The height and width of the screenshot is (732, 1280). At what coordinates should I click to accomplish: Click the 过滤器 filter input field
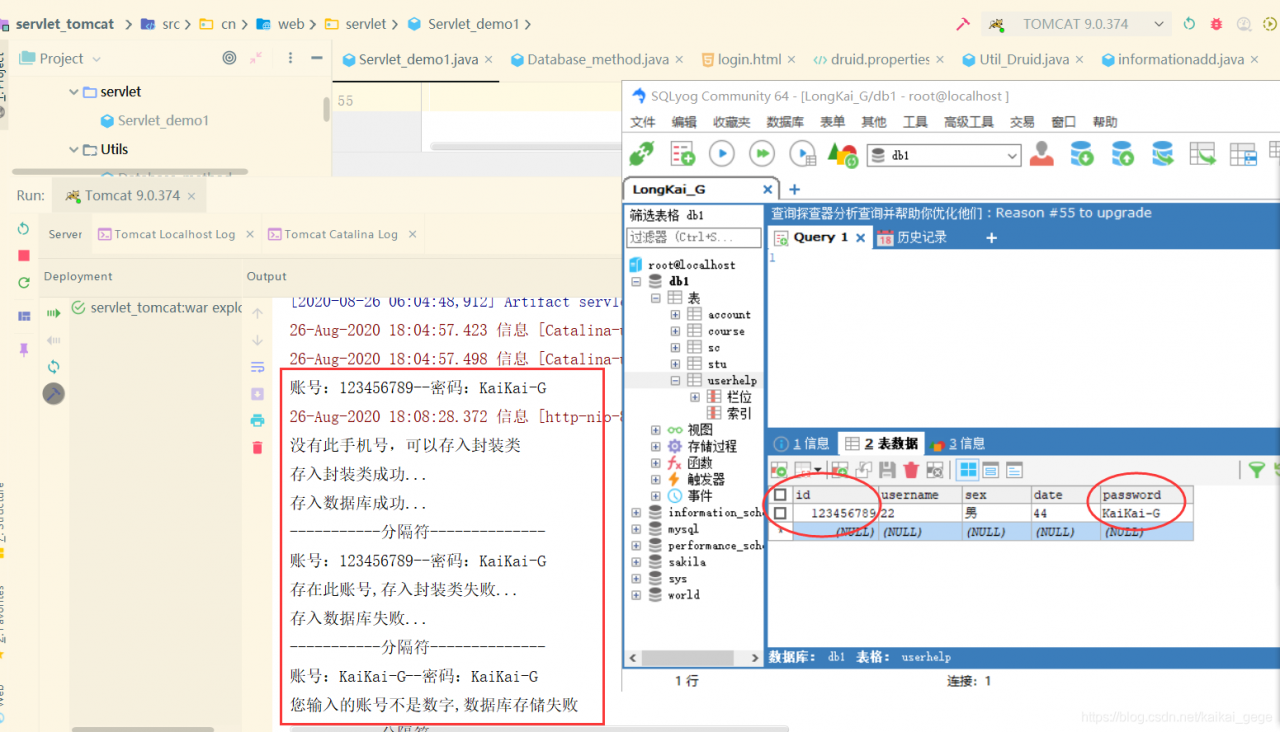click(x=694, y=236)
